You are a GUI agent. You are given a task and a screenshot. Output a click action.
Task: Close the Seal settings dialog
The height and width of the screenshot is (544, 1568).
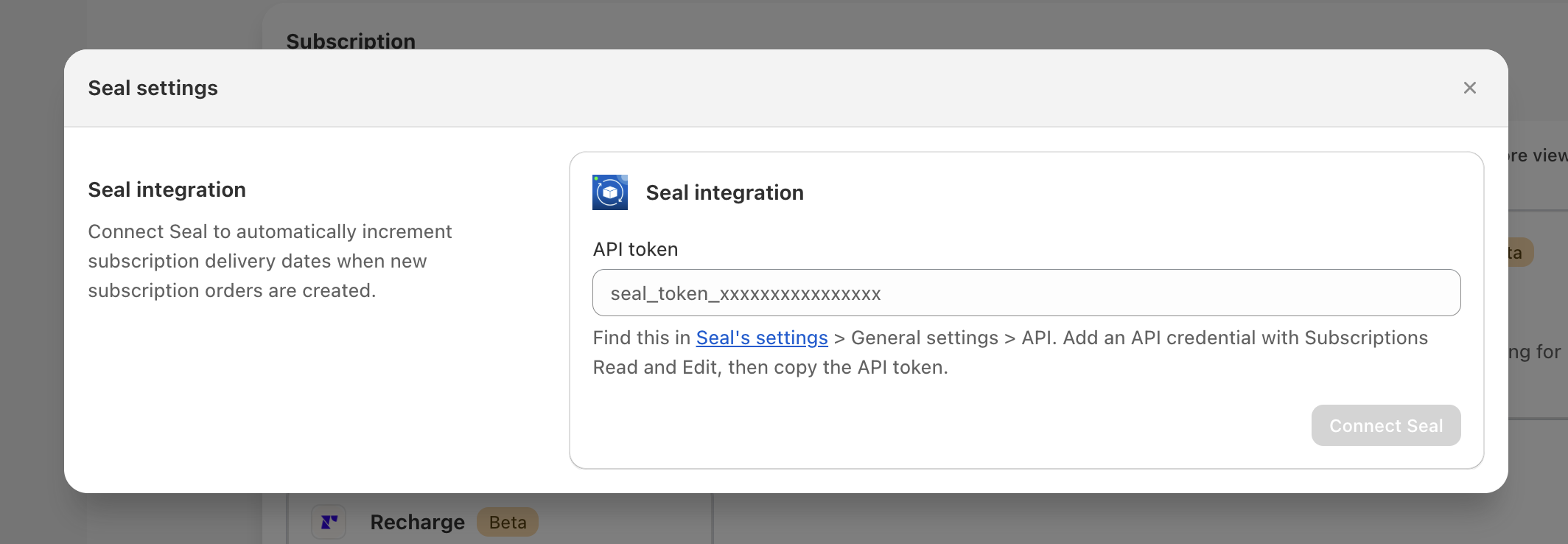1469,88
